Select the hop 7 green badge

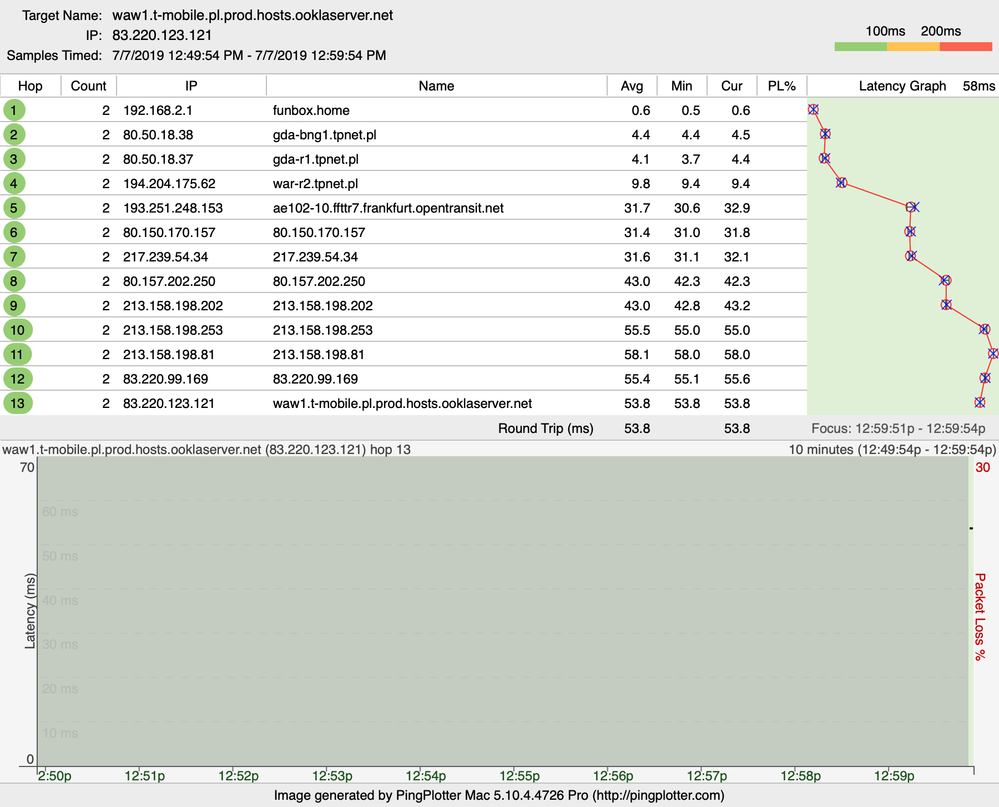pyautogui.click(x=14, y=256)
